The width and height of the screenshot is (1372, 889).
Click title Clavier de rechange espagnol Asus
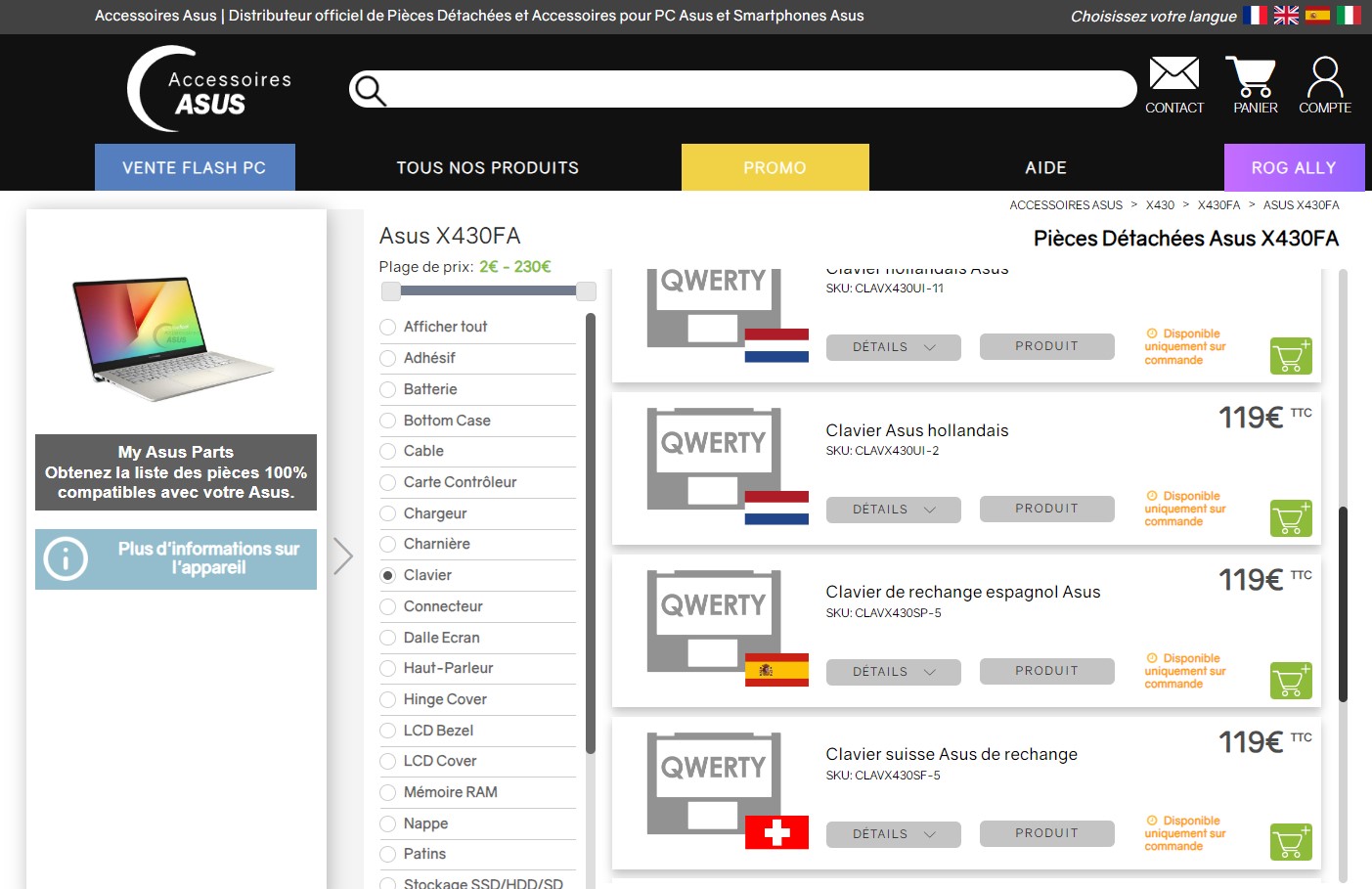click(x=963, y=592)
